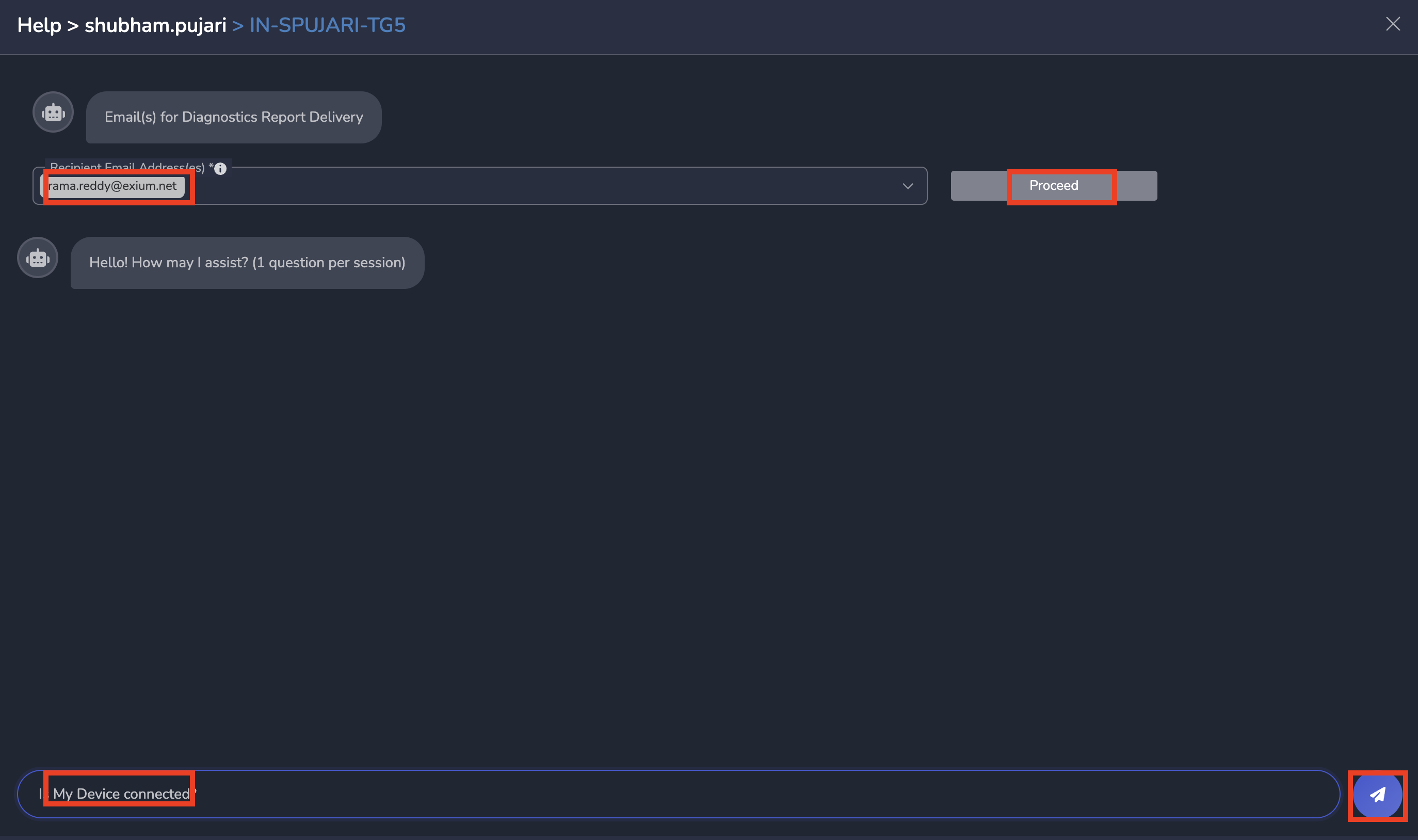1418x840 pixels.
Task: Expand the recipient email dropdown chevron
Action: click(908, 186)
